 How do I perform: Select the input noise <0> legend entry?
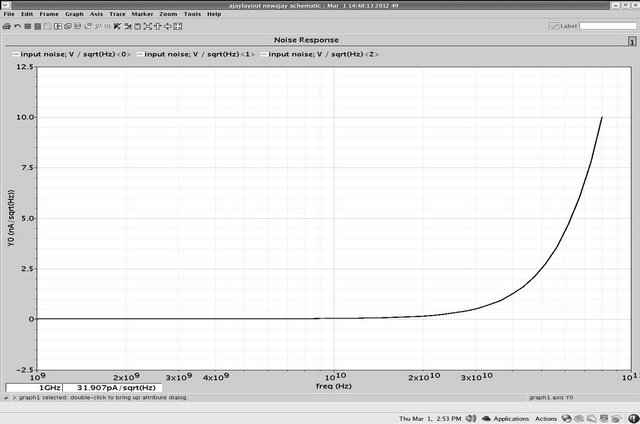tap(72, 54)
